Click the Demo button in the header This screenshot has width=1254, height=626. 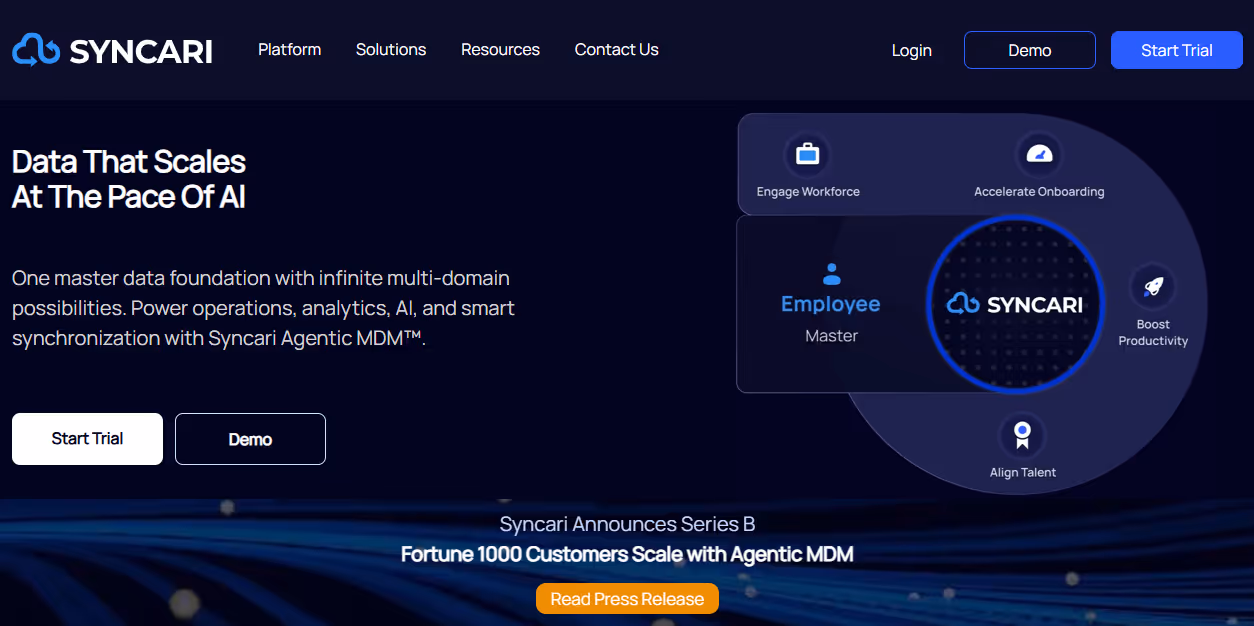[1030, 50]
